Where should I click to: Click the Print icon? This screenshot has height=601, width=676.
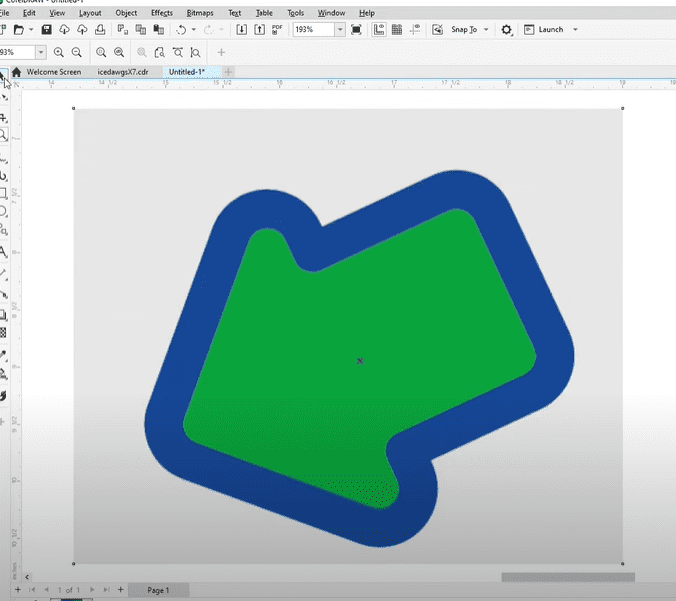100,30
